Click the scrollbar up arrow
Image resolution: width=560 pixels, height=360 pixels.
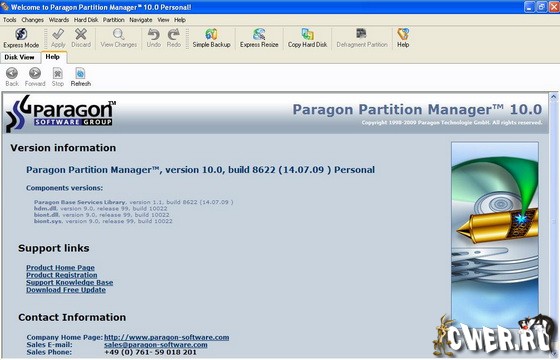[x=553, y=96]
